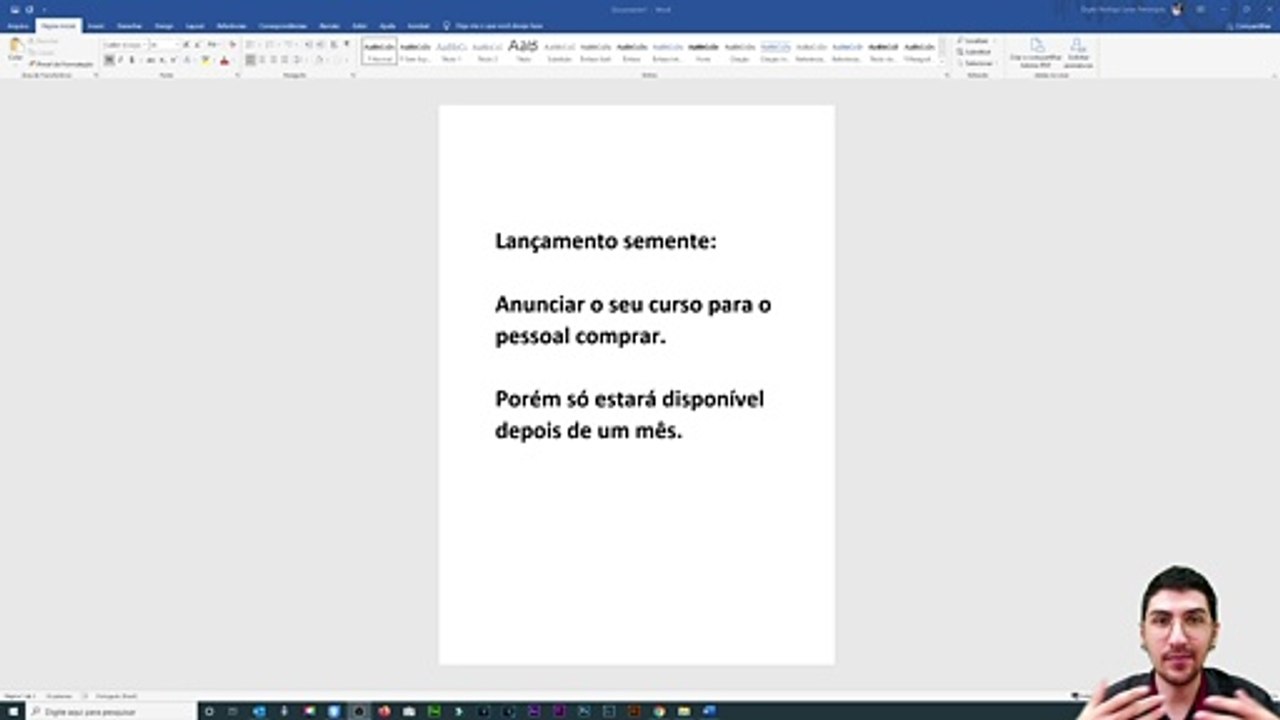Image resolution: width=1280 pixels, height=720 pixels.
Task: Open the Parágrafo group dialog launcher
Action: (x=353, y=75)
